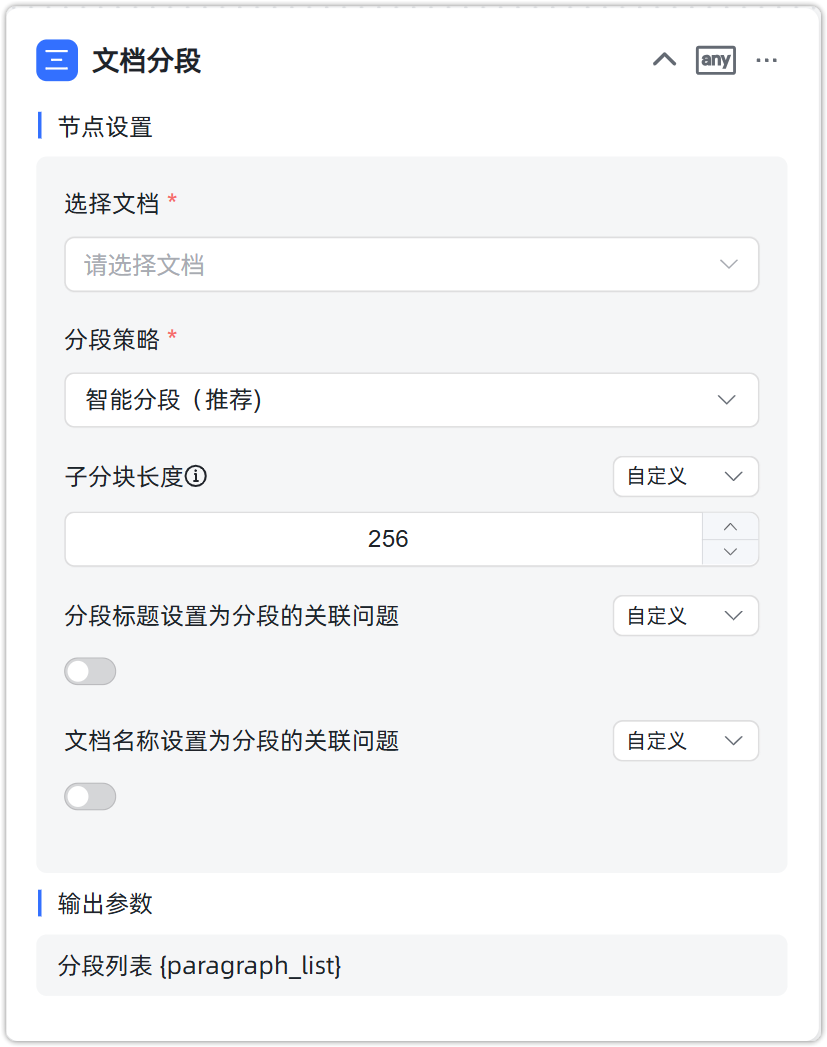Open the 自定义 dropdown for 分段标题设置

click(685, 616)
